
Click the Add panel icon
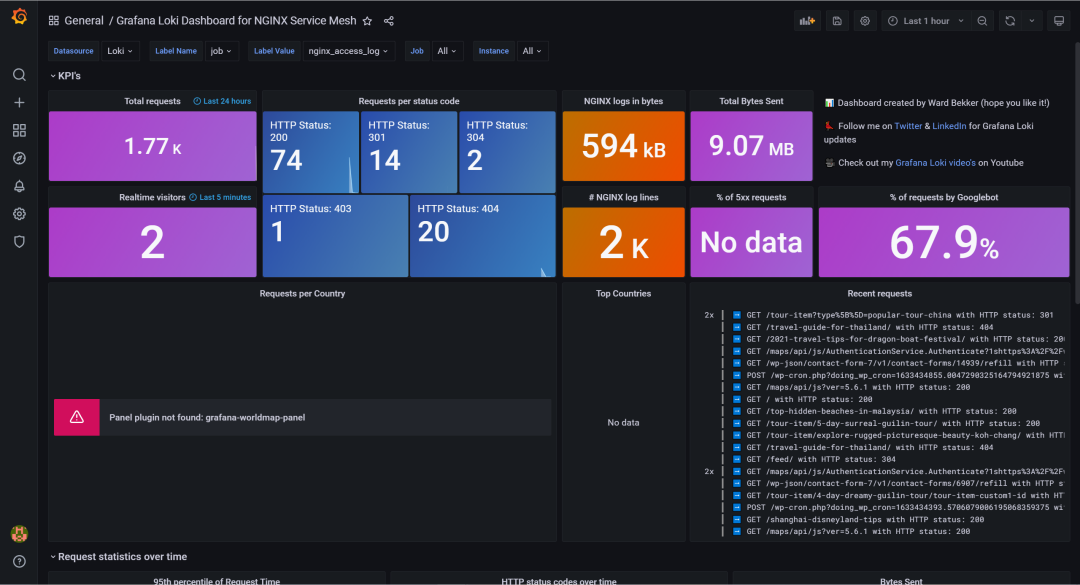point(807,21)
